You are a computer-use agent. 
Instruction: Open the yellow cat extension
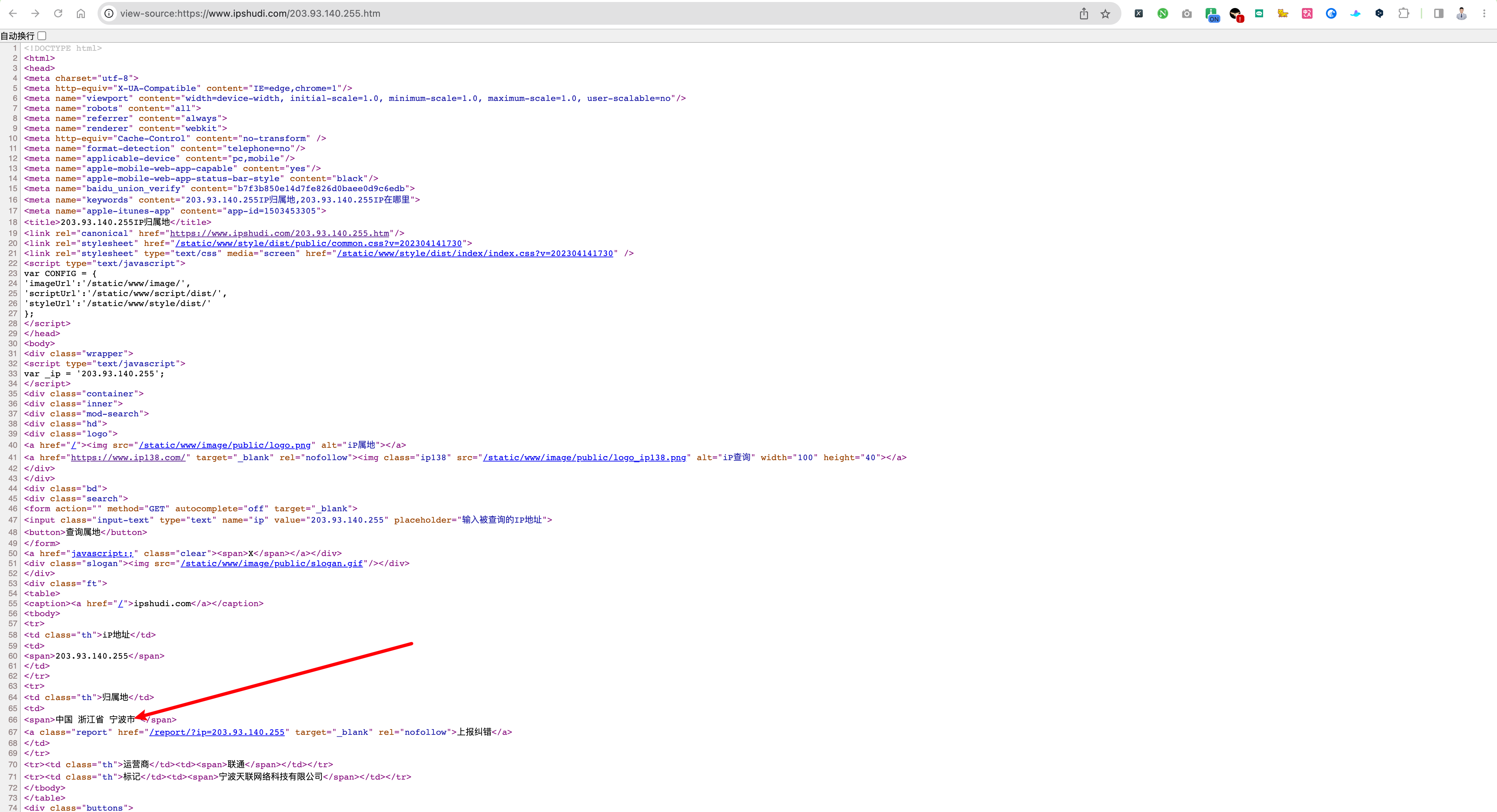[x=1283, y=13]
